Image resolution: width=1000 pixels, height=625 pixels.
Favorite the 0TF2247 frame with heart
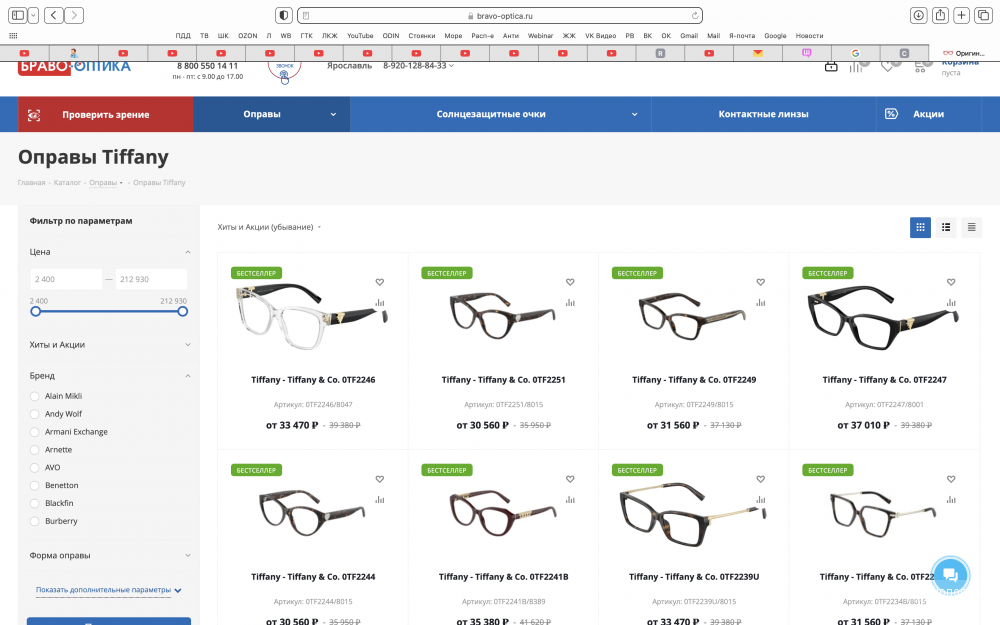(x=951, y=282)
